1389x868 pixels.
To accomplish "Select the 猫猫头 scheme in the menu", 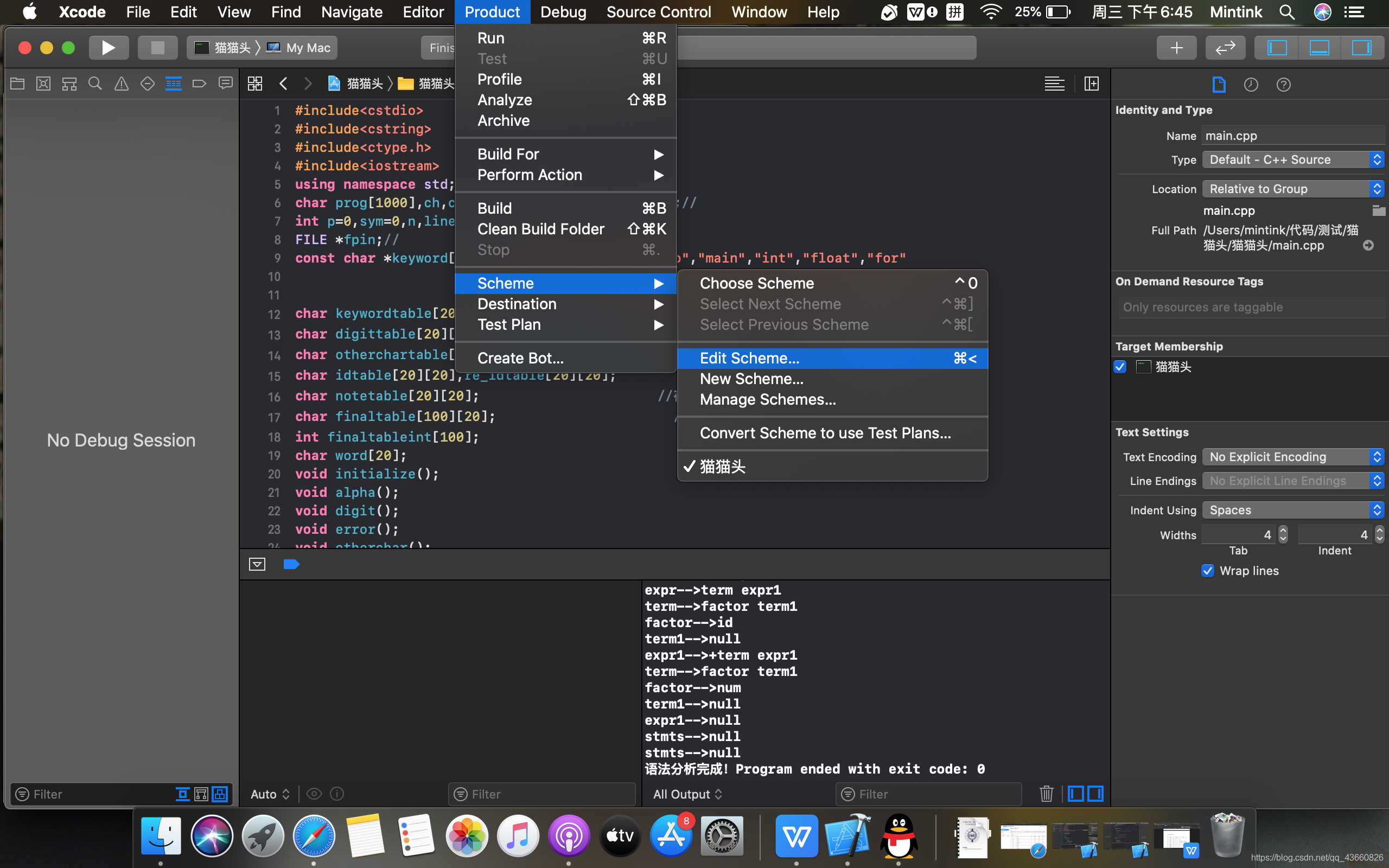I will [721, 467].
